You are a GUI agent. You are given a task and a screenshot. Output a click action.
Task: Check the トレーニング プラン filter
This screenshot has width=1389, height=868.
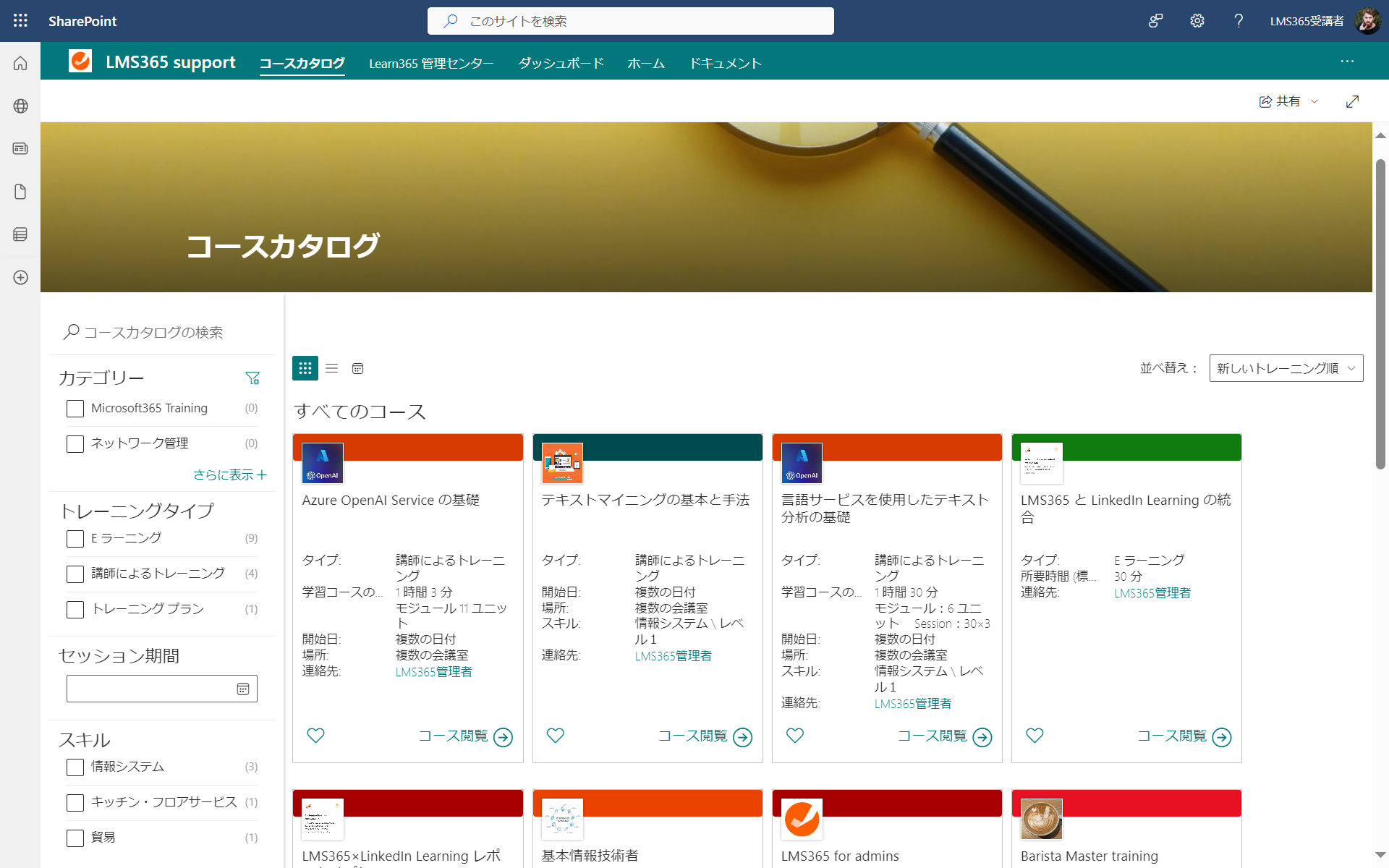click(75, 610)
